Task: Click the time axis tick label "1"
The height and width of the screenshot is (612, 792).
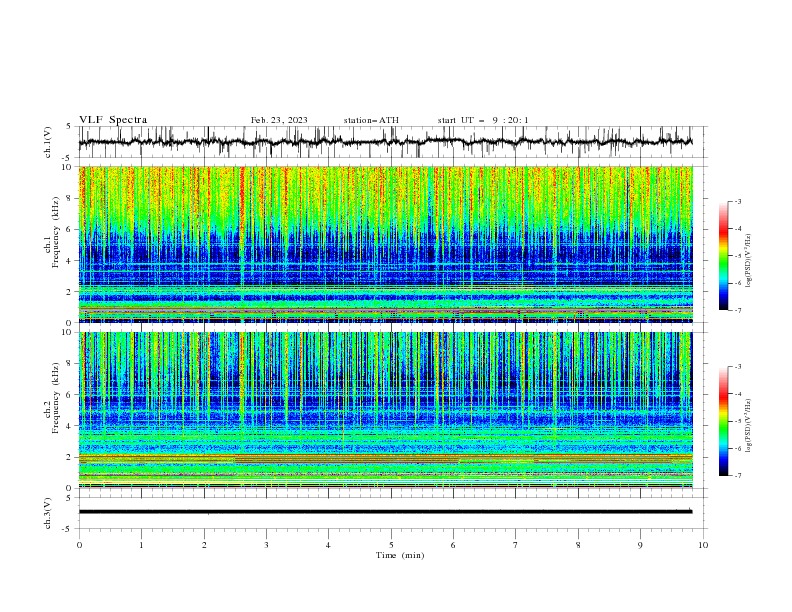Action: [141, 545]
